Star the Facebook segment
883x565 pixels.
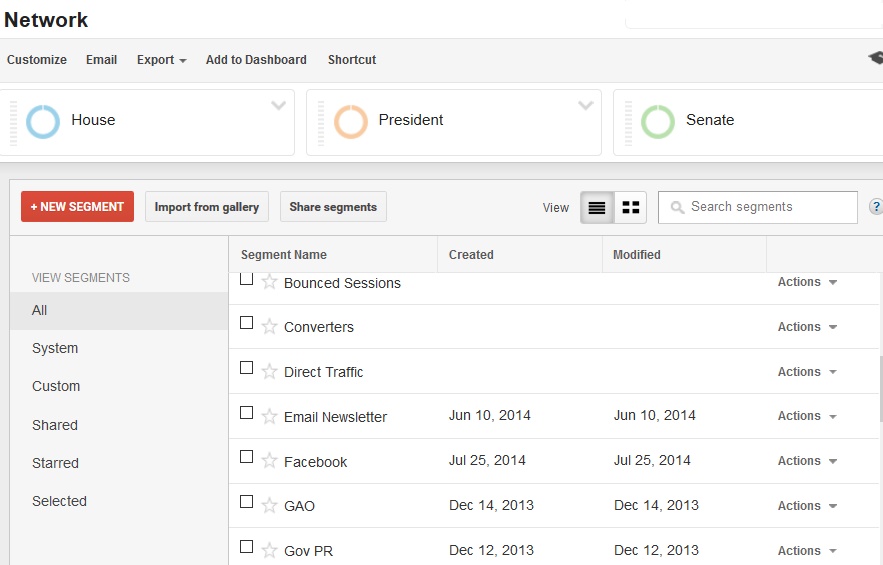[269, 461]
